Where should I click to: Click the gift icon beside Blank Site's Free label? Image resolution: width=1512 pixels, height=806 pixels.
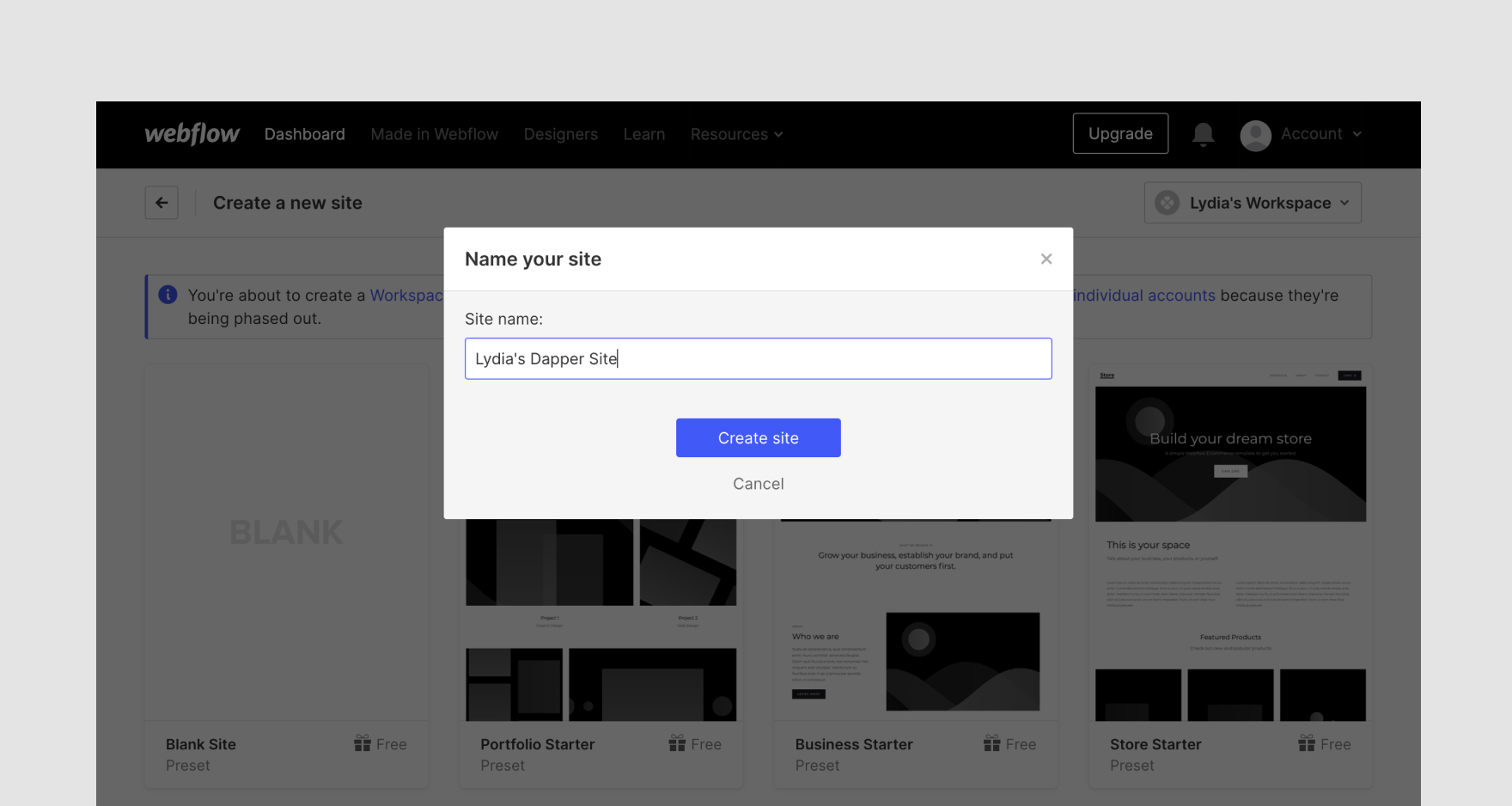pyautogui.click(x=361, y=743)
